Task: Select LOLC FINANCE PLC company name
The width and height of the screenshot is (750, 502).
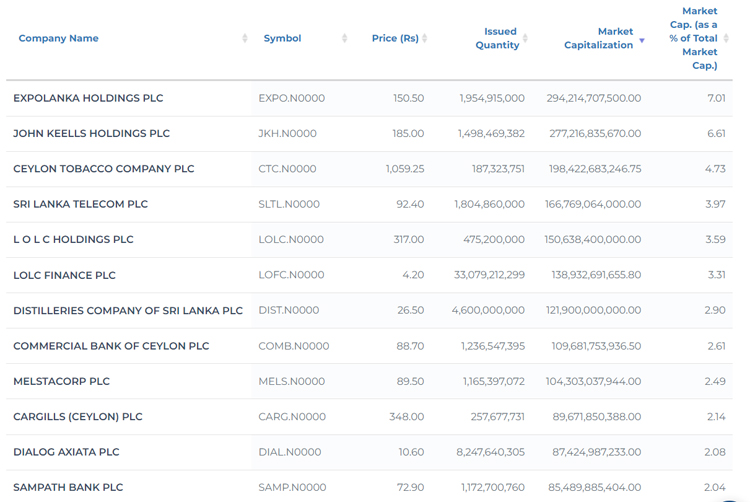Action: coord(64,275)
